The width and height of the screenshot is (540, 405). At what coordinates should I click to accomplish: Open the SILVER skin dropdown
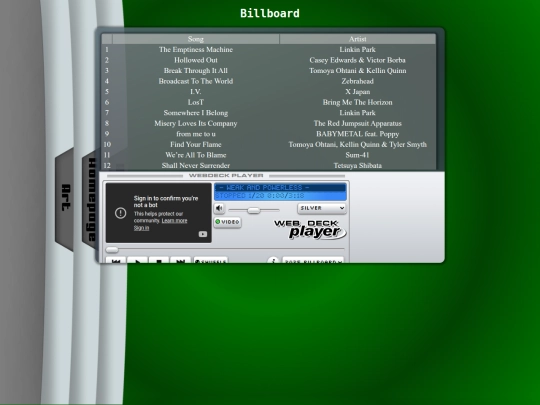(x=322, y=208)
